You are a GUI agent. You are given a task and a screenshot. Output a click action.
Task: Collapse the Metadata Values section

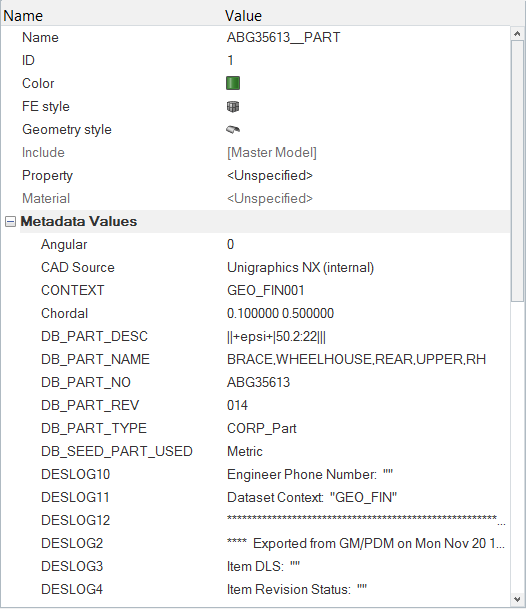10,221
